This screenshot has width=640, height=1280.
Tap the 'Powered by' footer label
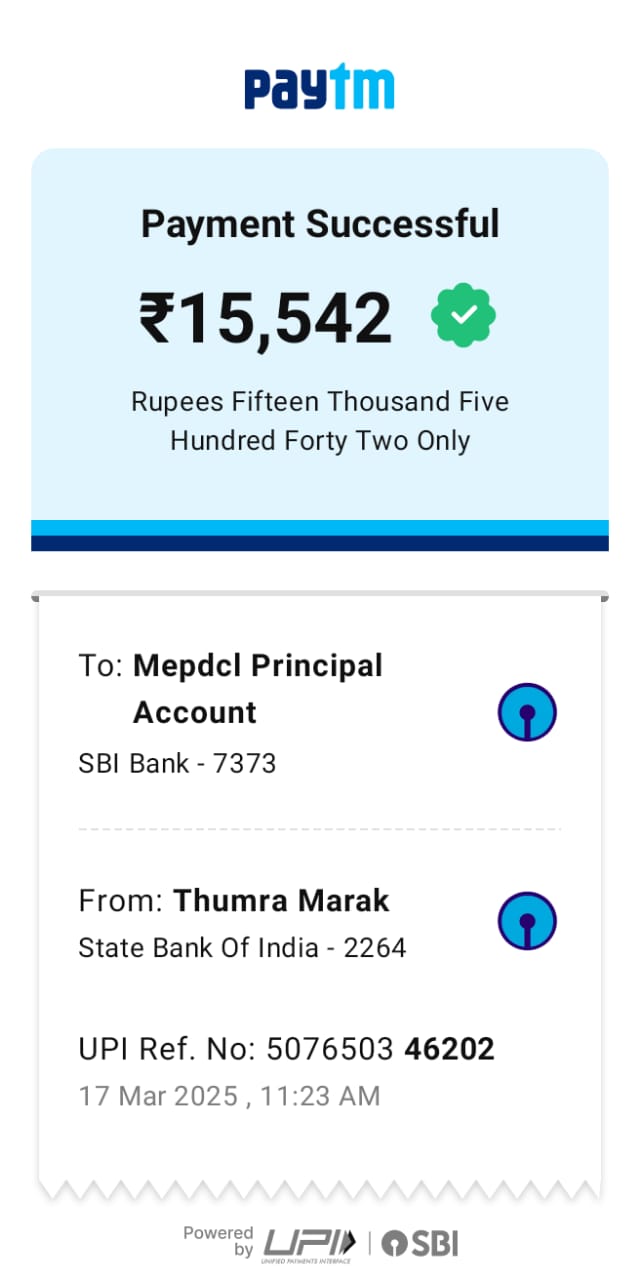(218, 1241)
